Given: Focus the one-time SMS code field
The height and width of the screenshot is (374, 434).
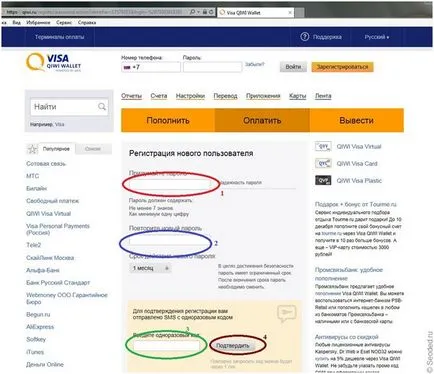Looking at the screenshot, I should [166, 346].
